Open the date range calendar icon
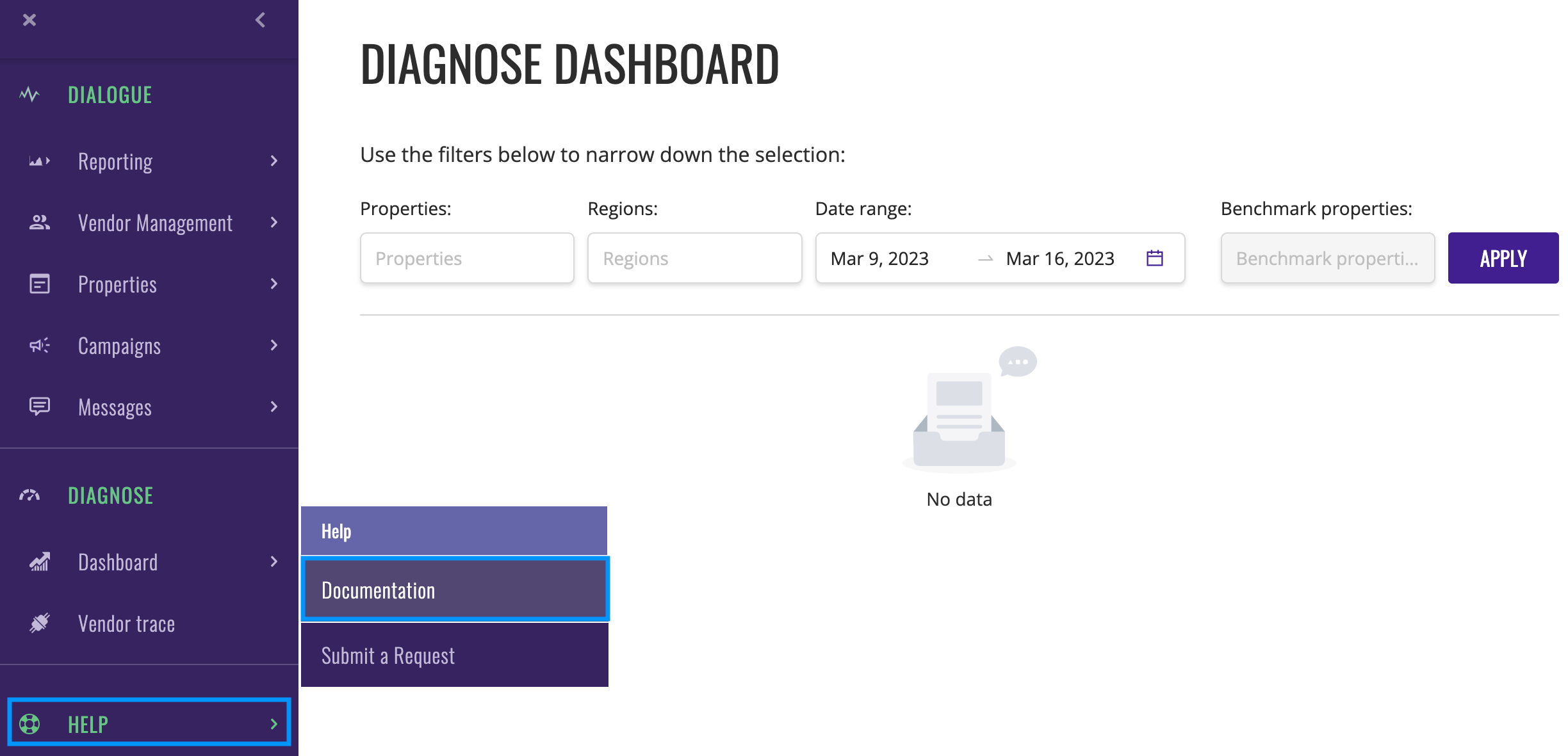This screenshot has width=1568, height=756. pyautogui.click(x=1154, y=258)
